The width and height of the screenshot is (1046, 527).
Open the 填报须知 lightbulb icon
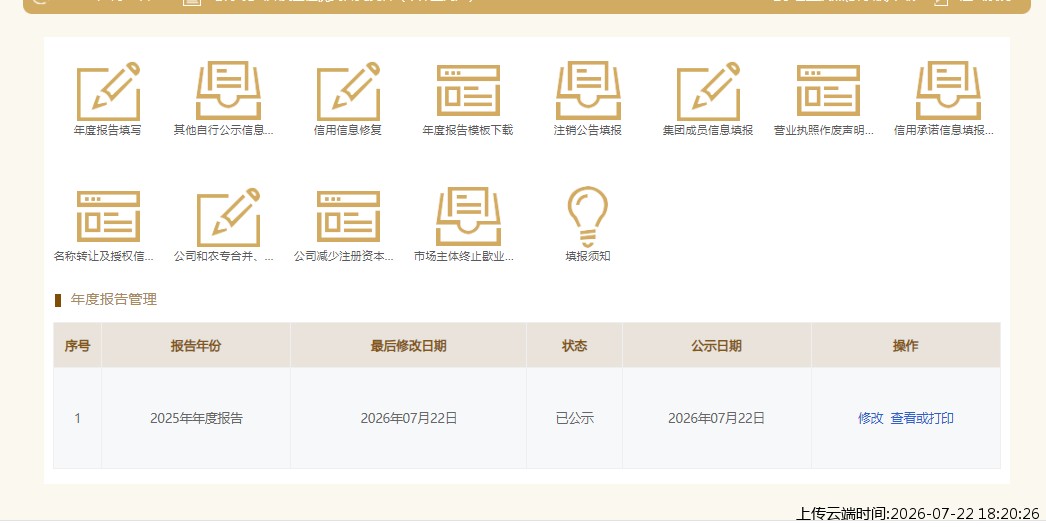588,217
